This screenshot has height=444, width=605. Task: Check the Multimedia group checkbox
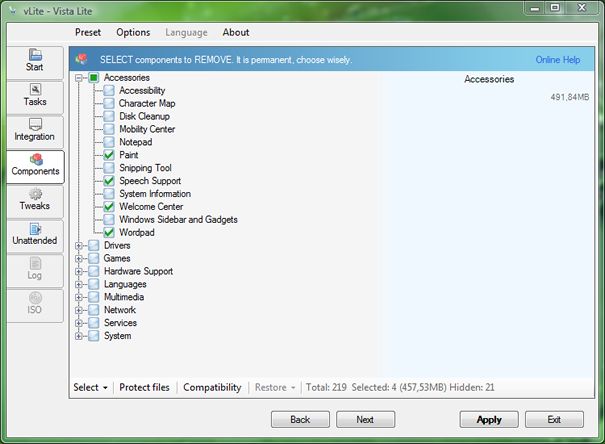[x=94, y=297]
